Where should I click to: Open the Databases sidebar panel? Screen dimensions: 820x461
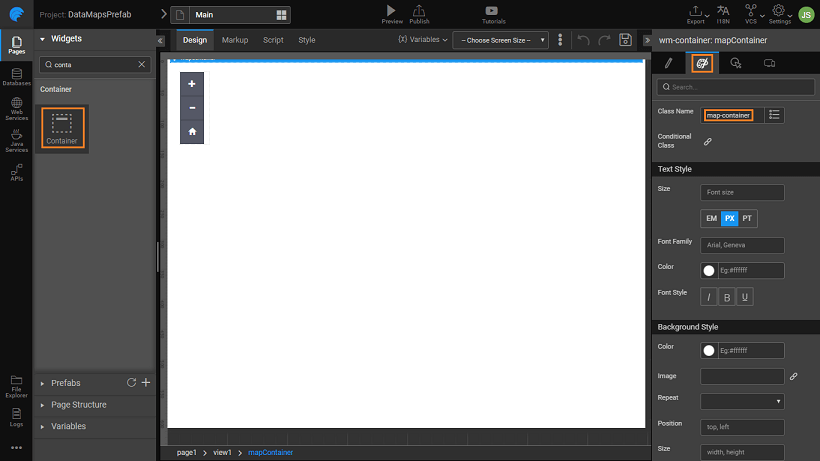click(x=16, y=75)
